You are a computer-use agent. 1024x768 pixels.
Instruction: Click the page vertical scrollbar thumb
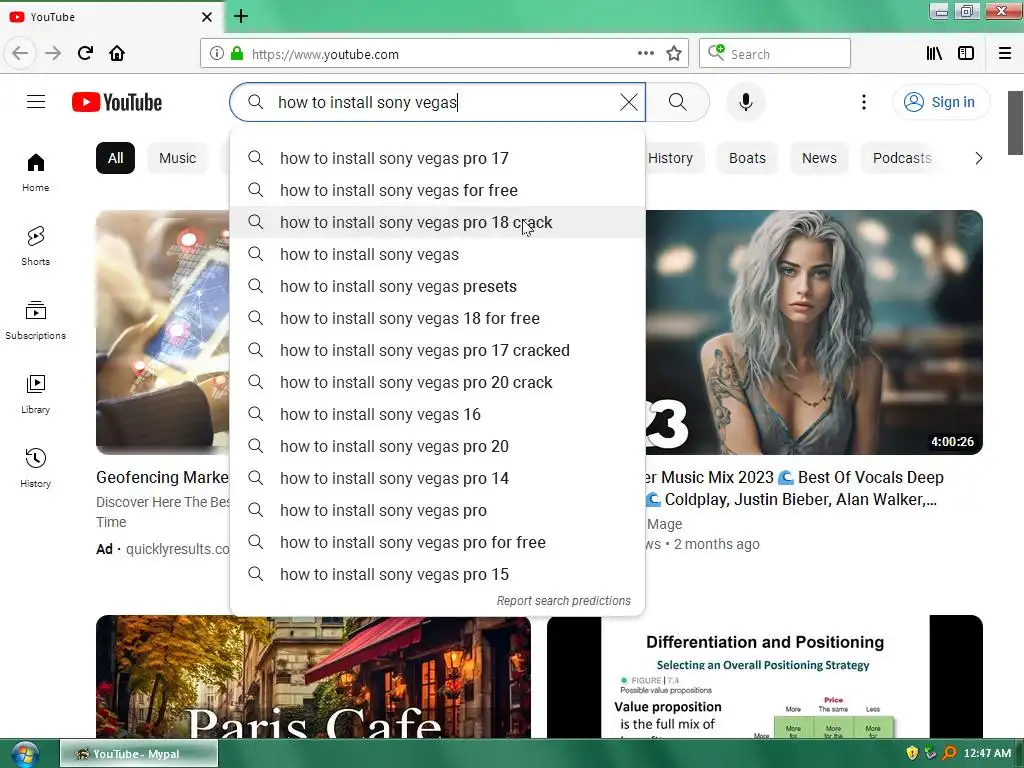(1015, 123)
